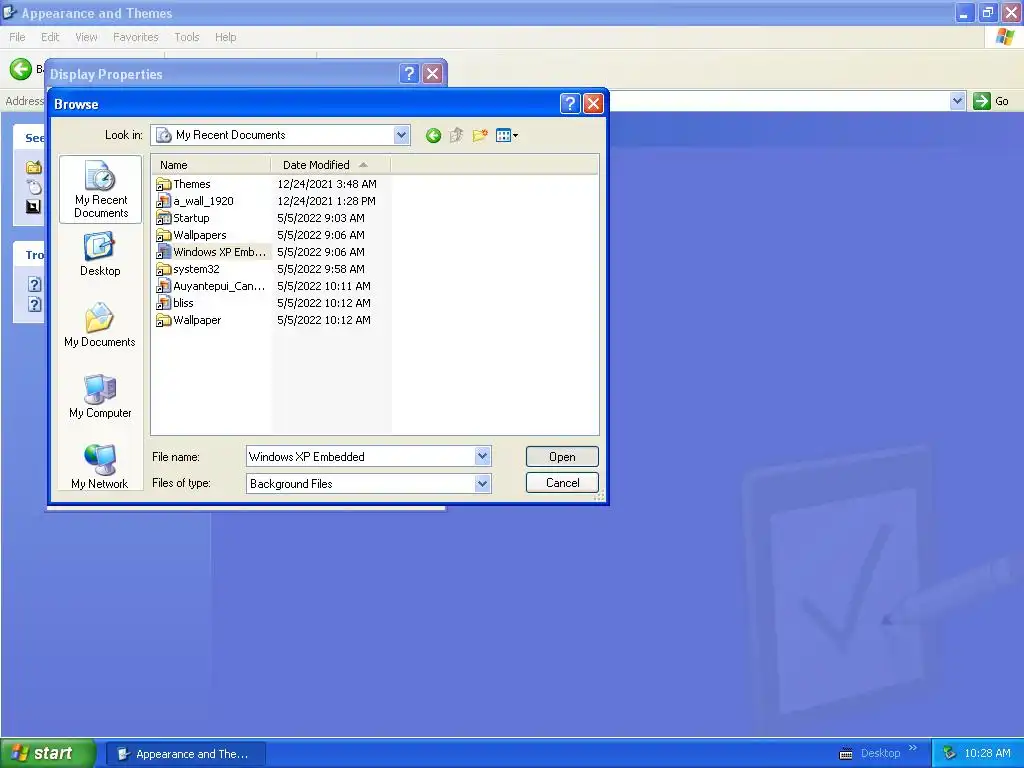Open the View menu

pos(86,37)
